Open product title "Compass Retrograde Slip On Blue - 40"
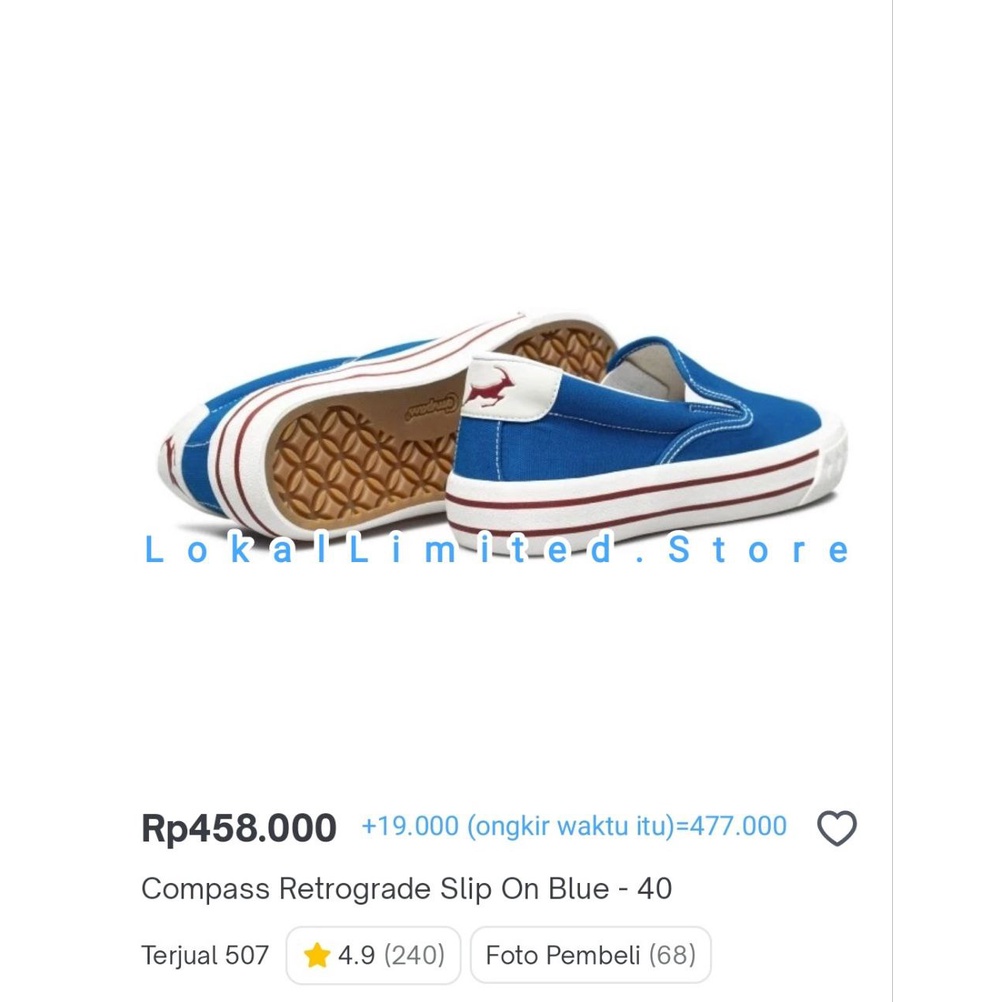This screenshot has width=1002, height=1002. (x=409, y=889)
